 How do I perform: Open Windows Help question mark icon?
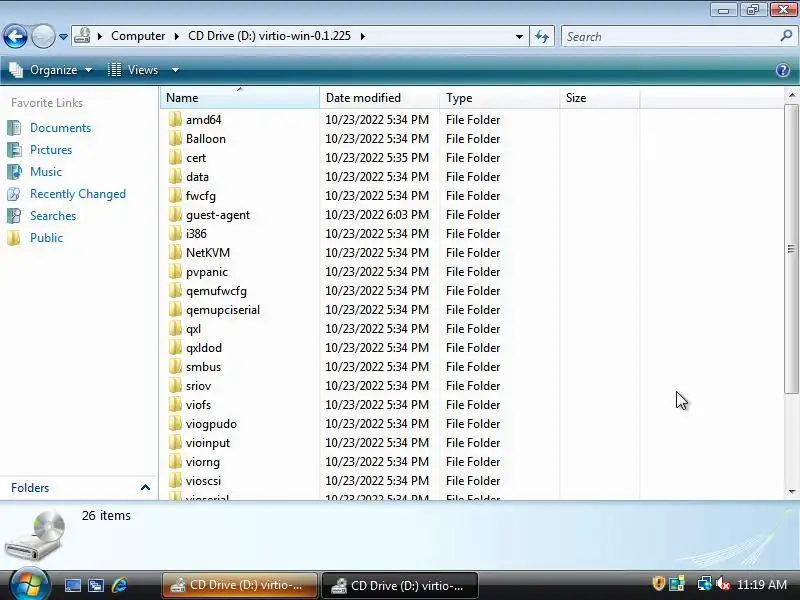pos(783,70)
